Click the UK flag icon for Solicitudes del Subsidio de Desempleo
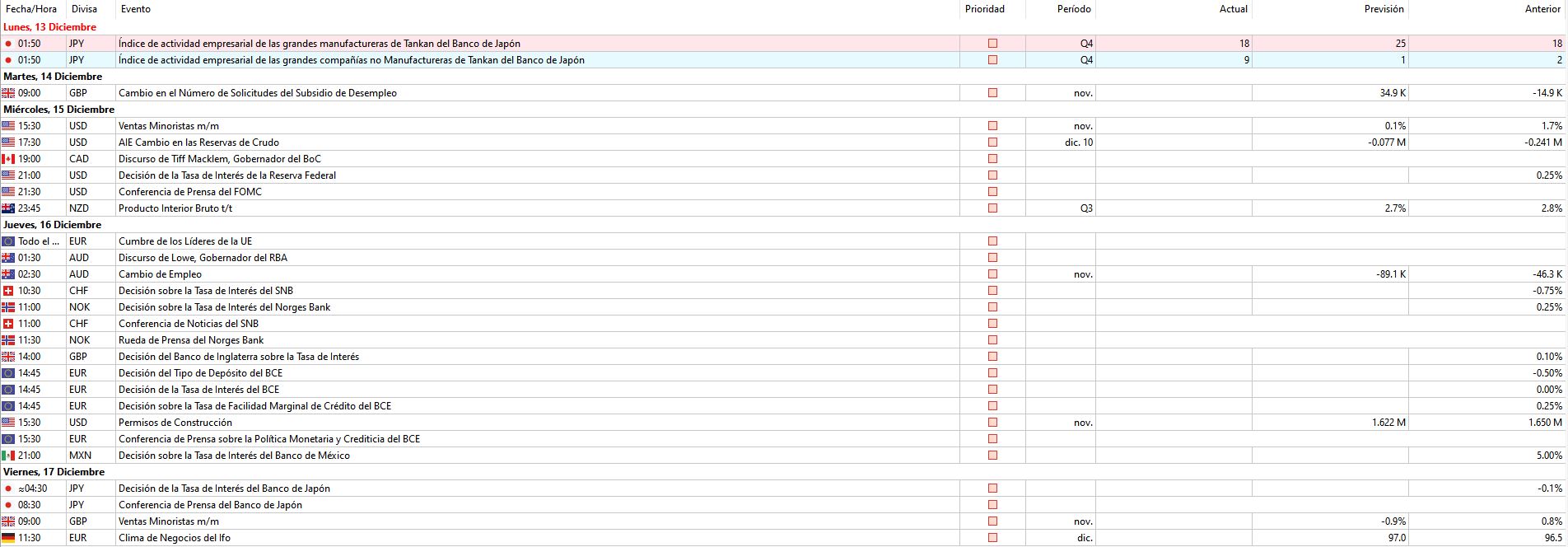Screen dimensions: 1568x547 [x=8, y=93]
